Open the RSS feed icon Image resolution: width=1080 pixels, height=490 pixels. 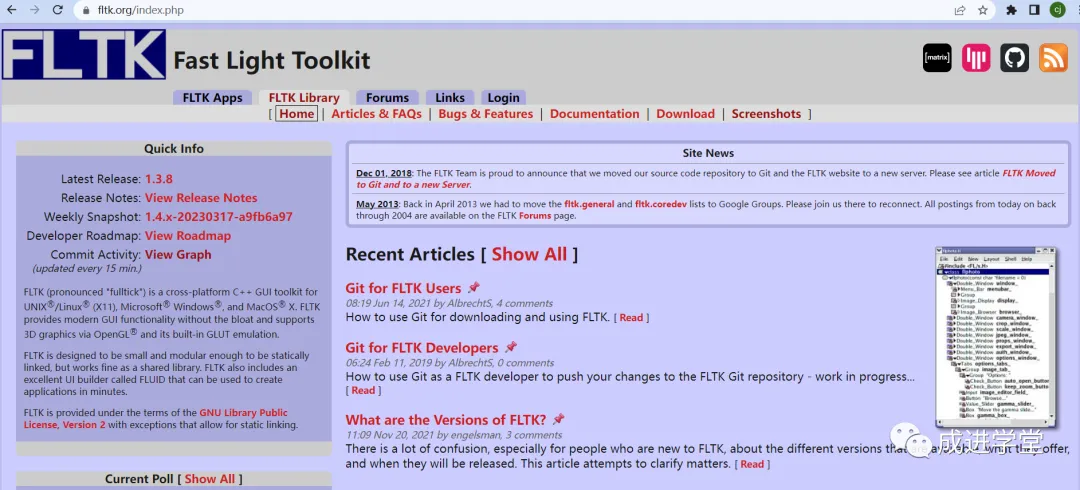tap(1053, 58)
